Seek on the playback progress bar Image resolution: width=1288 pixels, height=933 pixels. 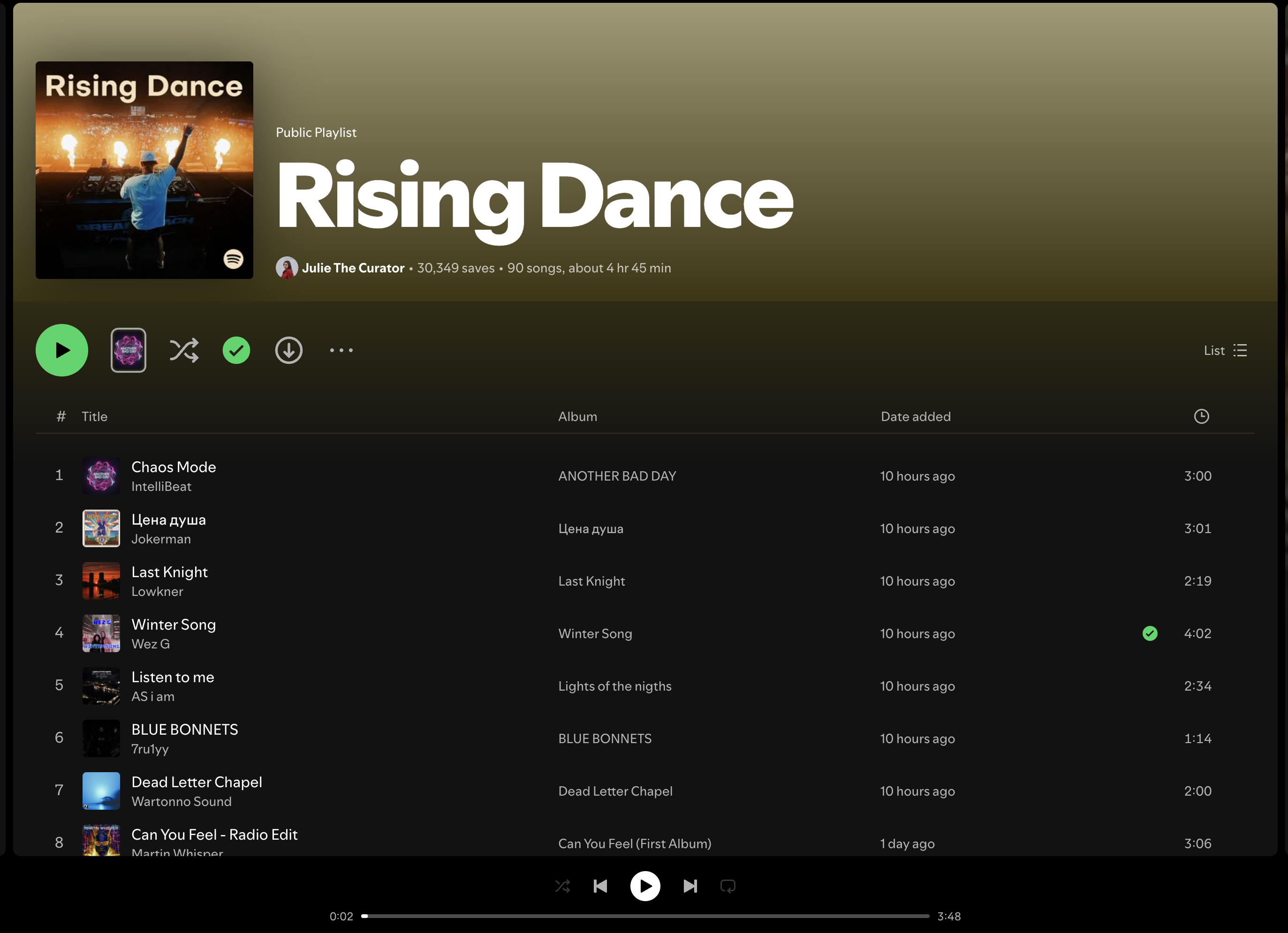pos(645,916)
